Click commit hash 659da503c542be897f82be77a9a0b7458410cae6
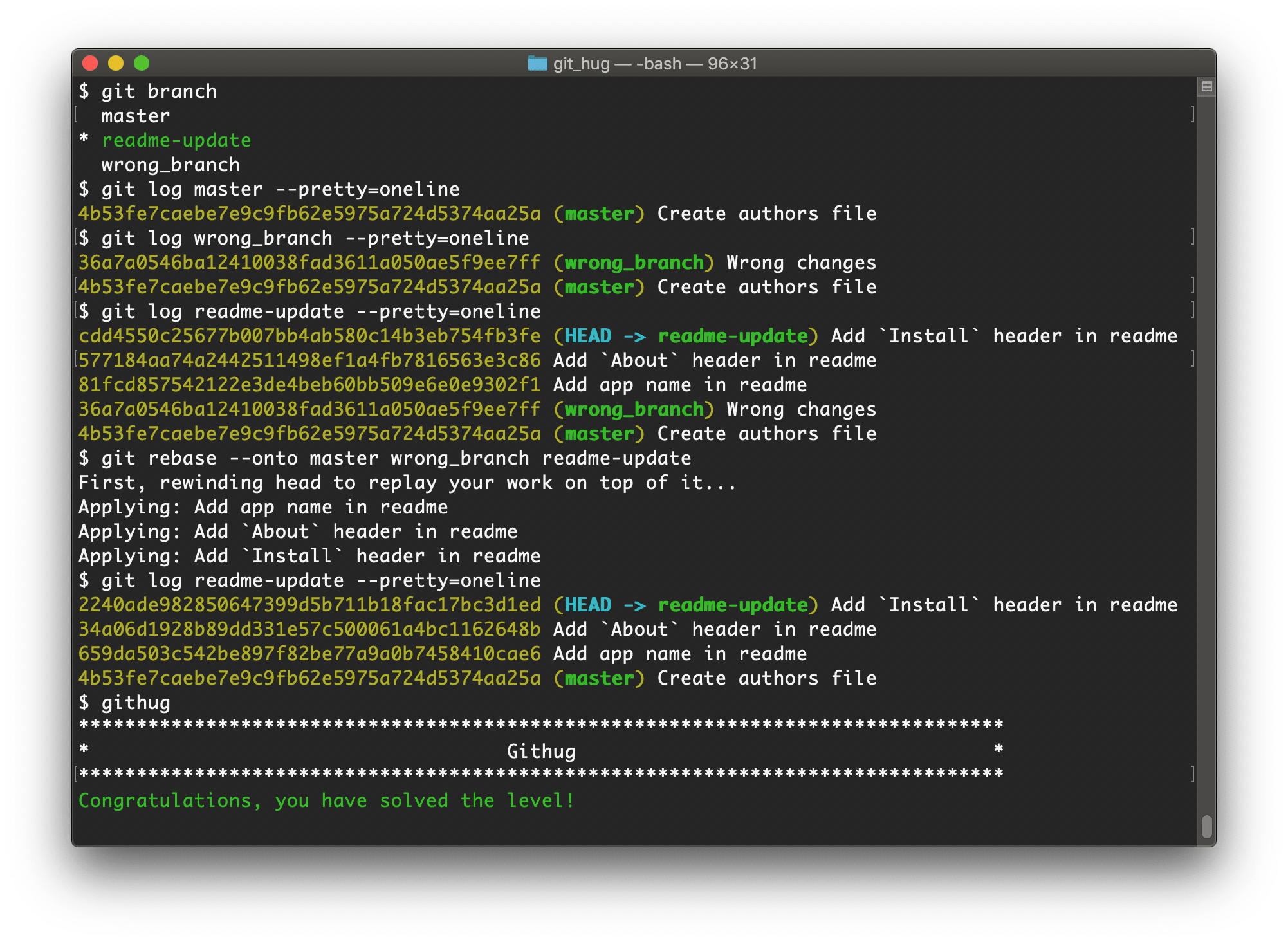The width and height of the screenshot is (1288, 942). [309, 654]
